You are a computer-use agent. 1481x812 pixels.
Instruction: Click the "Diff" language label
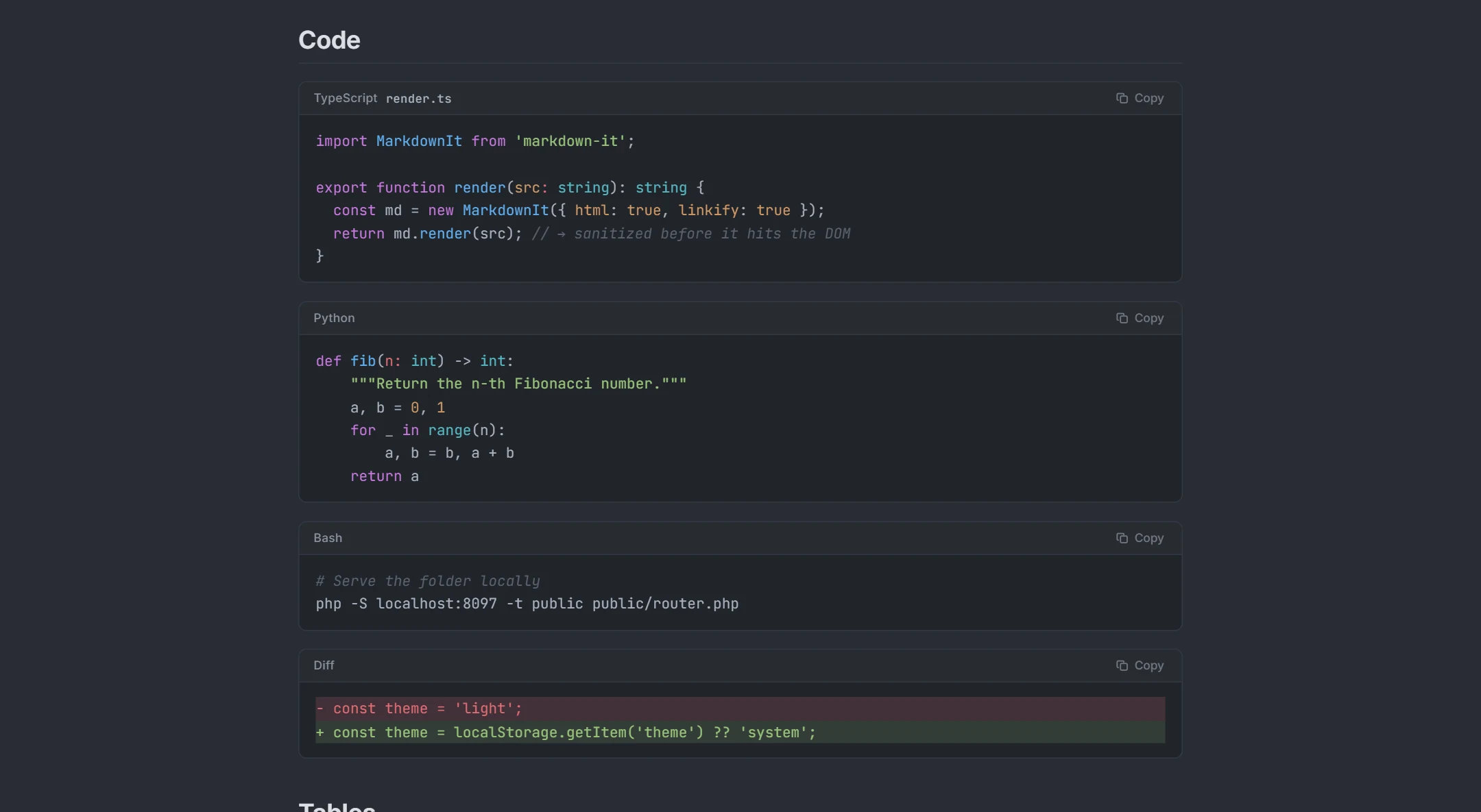tap(324, 665)
